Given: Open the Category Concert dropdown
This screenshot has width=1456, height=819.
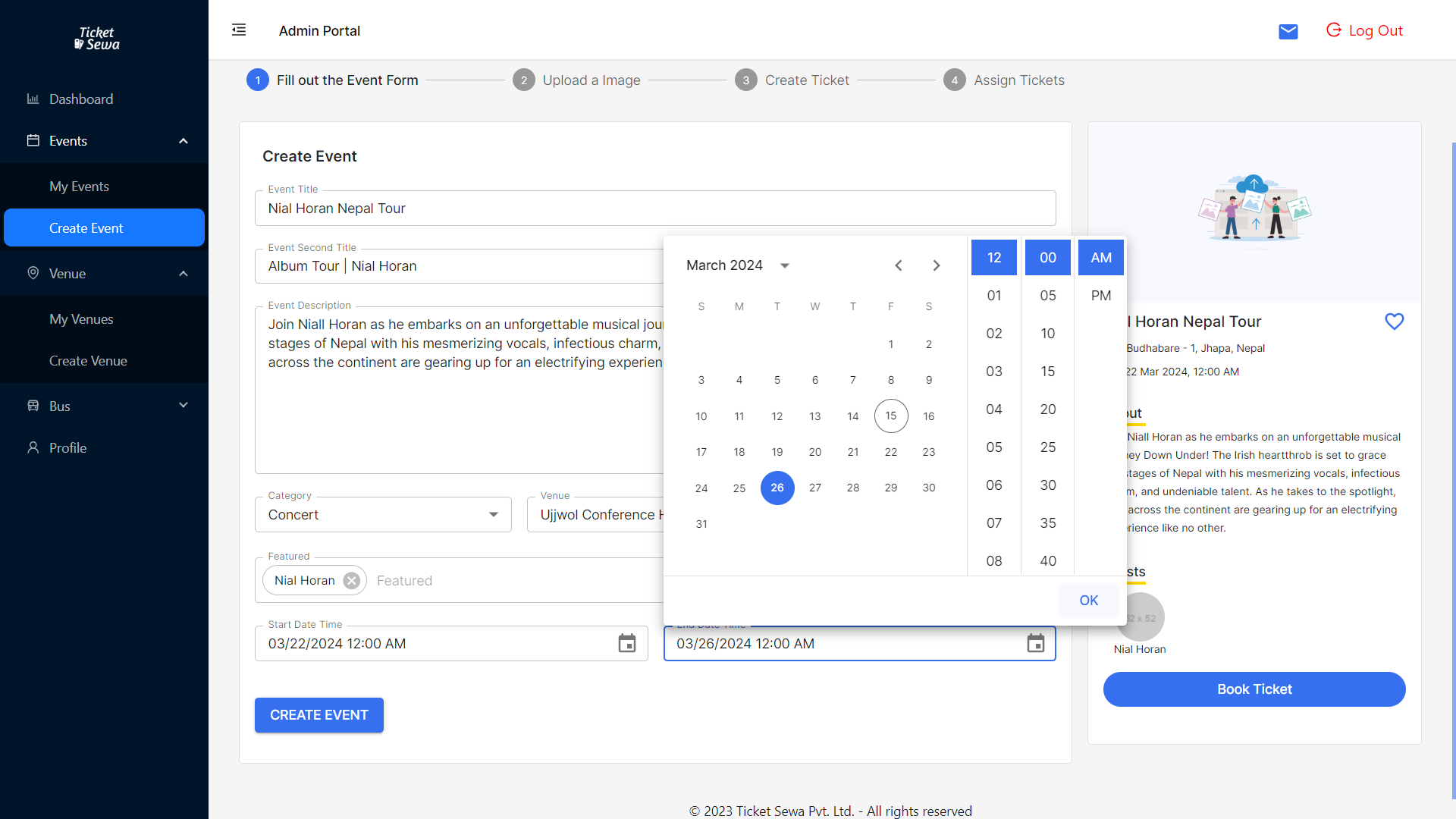Looking at the screenshot, I should [383, 515].
